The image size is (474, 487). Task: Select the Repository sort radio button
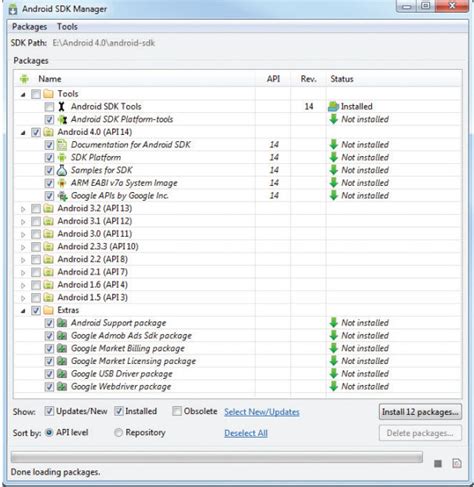point(118,433)
